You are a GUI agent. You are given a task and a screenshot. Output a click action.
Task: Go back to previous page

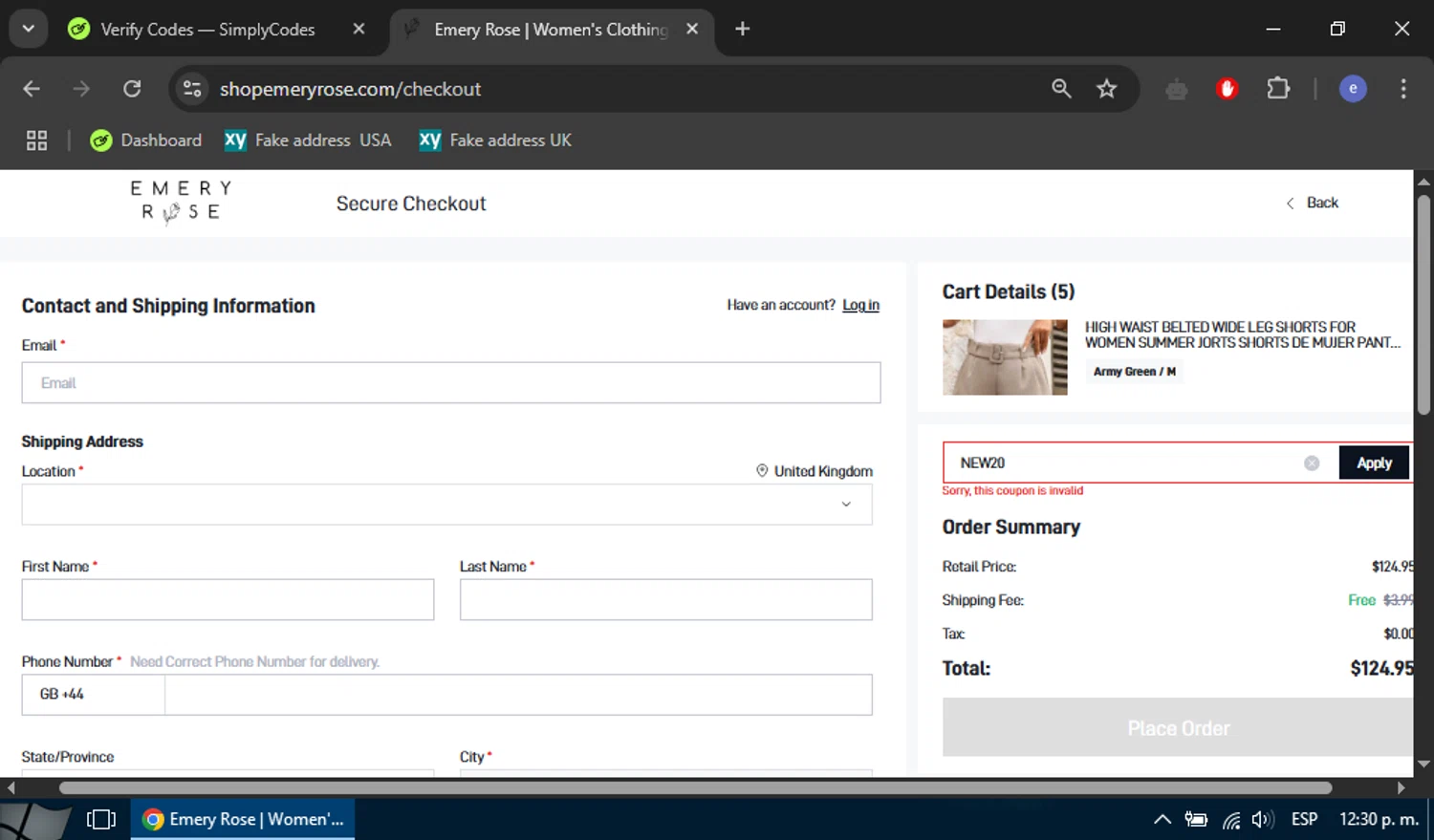pyautogui.click(x=32, y=89)
